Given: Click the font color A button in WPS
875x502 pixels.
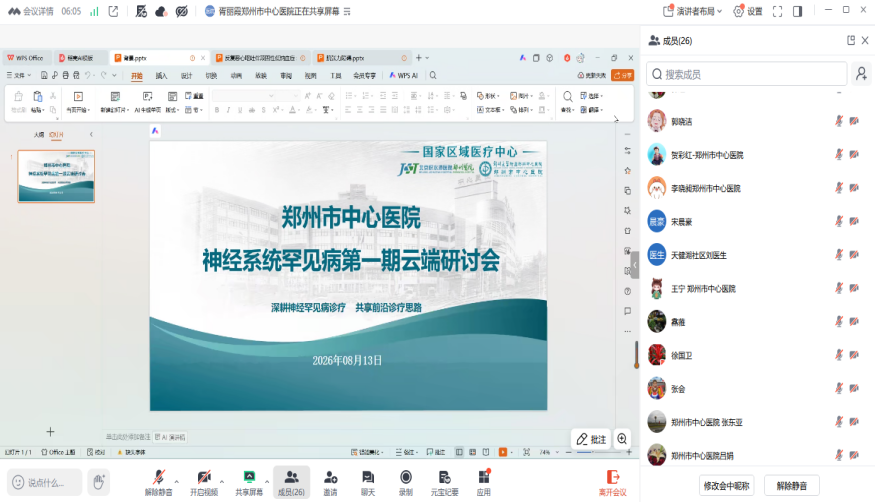Looking at the screenshot, I should point(293,110).
